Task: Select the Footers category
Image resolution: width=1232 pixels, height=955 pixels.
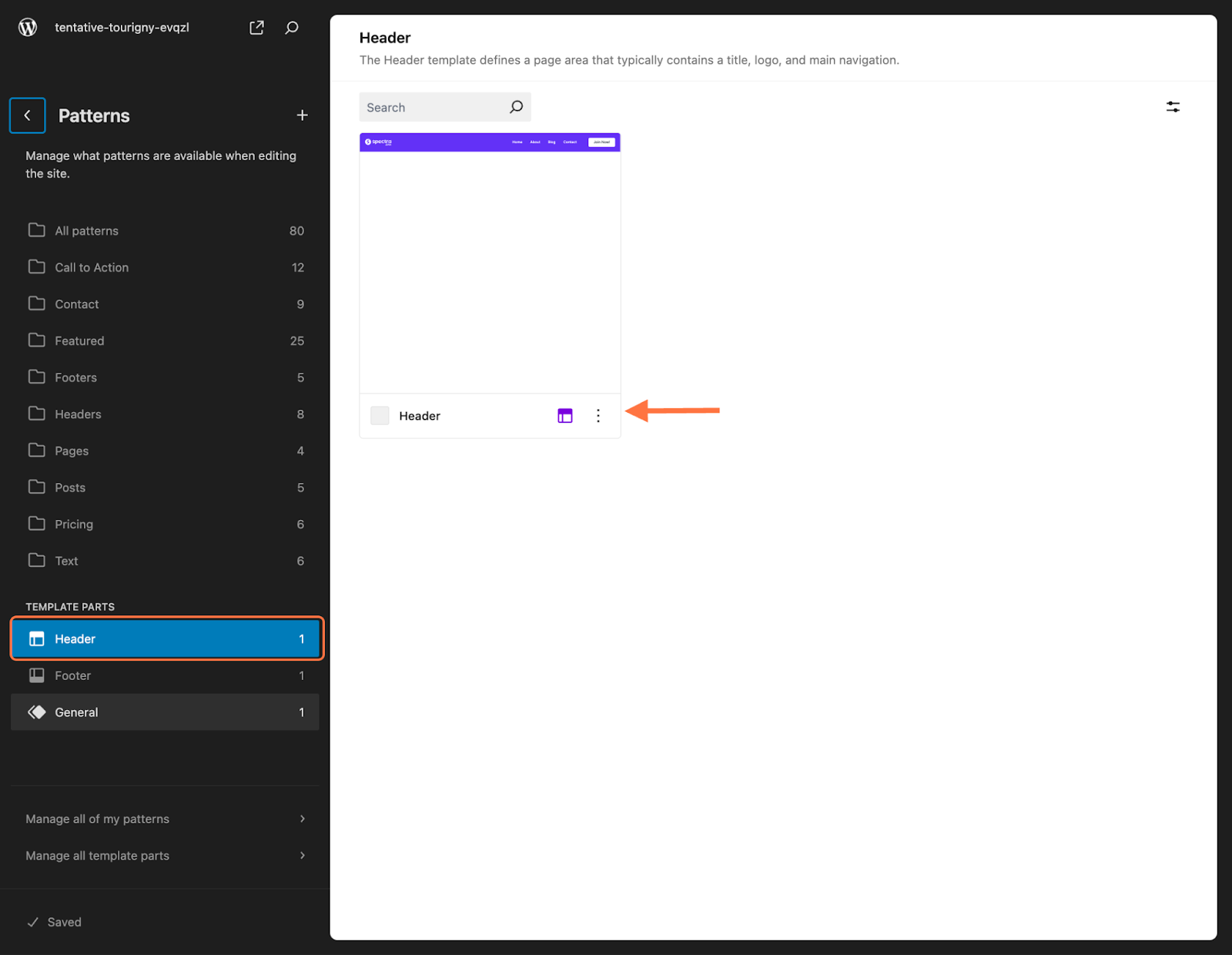Action: coord(75,377)
